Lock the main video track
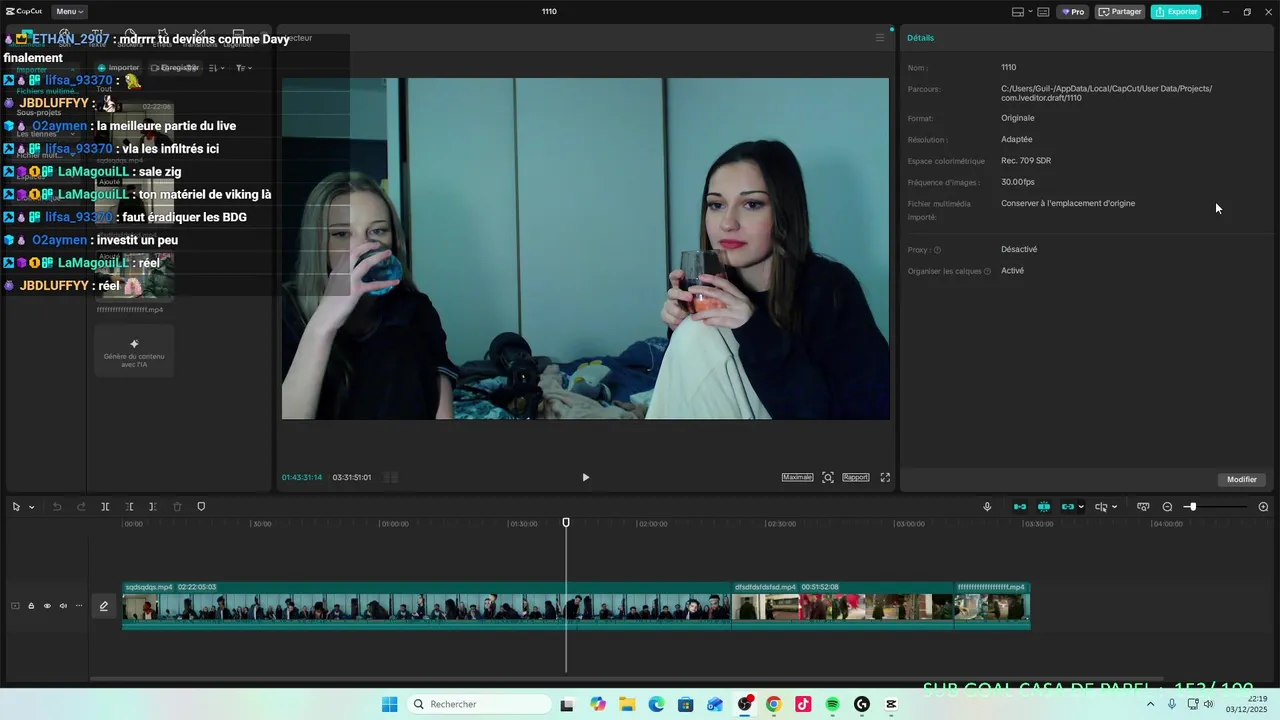 click(x=31, y=606)
